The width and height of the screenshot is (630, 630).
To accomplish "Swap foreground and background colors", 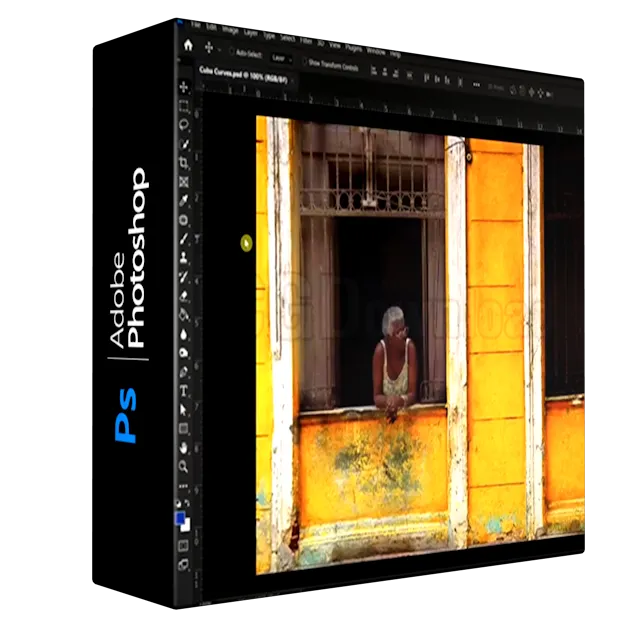I will 187,503.
